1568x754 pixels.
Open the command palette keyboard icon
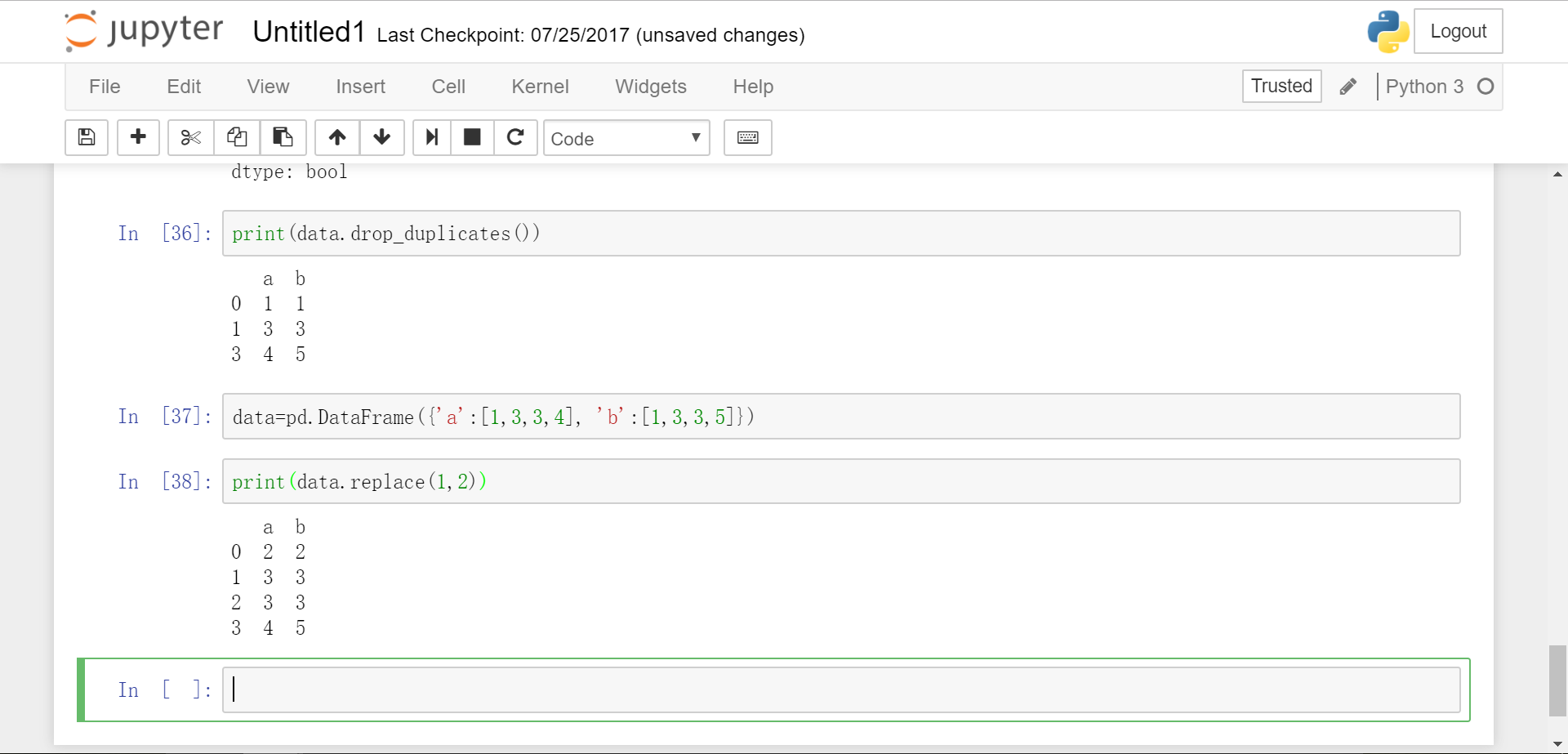747,137
